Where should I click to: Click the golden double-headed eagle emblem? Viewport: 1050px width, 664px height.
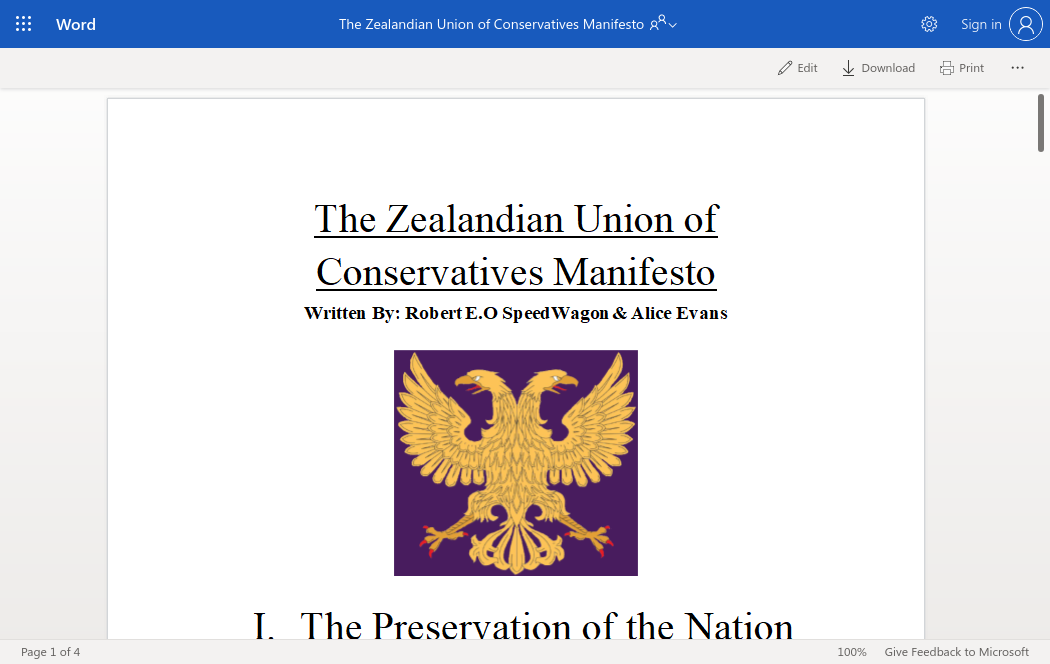click(516, 463)
